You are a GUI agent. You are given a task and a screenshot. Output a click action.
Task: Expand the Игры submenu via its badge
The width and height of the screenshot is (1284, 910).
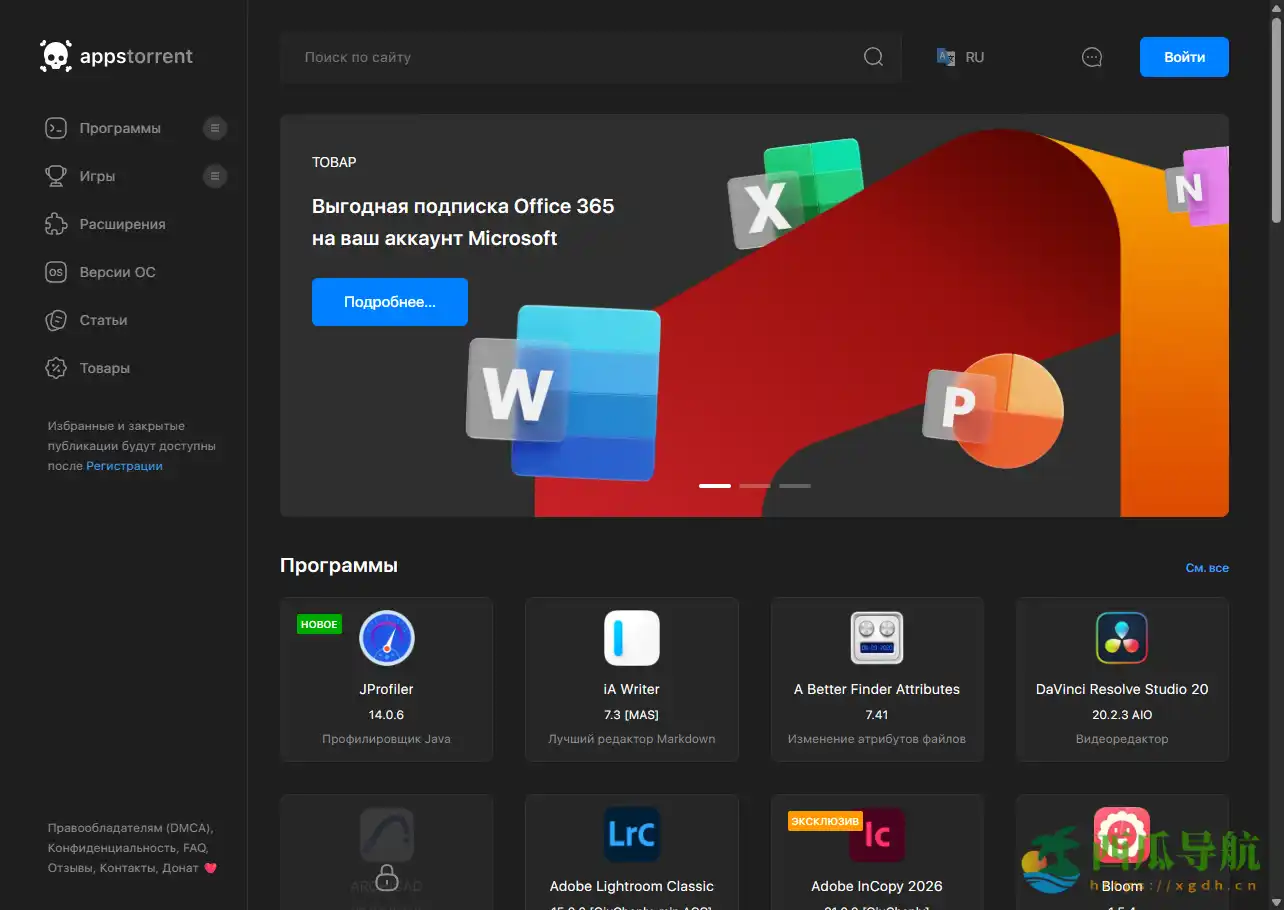pyautogui.click(x=215, y=176)
